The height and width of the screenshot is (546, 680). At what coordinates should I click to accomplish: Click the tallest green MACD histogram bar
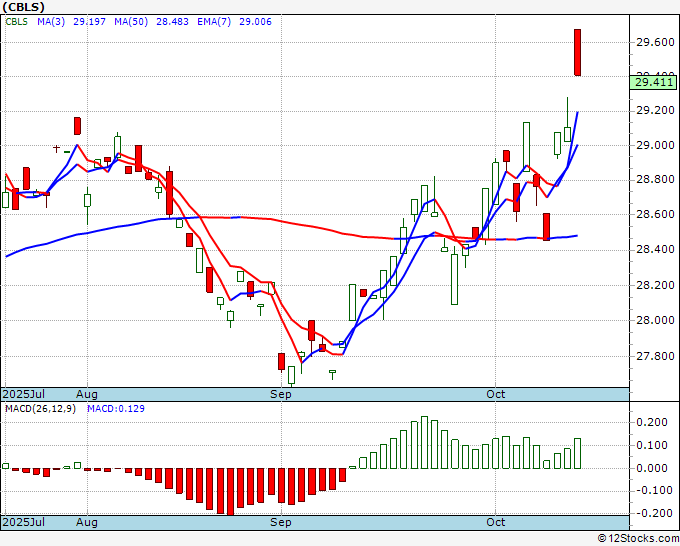pos(425,442)
